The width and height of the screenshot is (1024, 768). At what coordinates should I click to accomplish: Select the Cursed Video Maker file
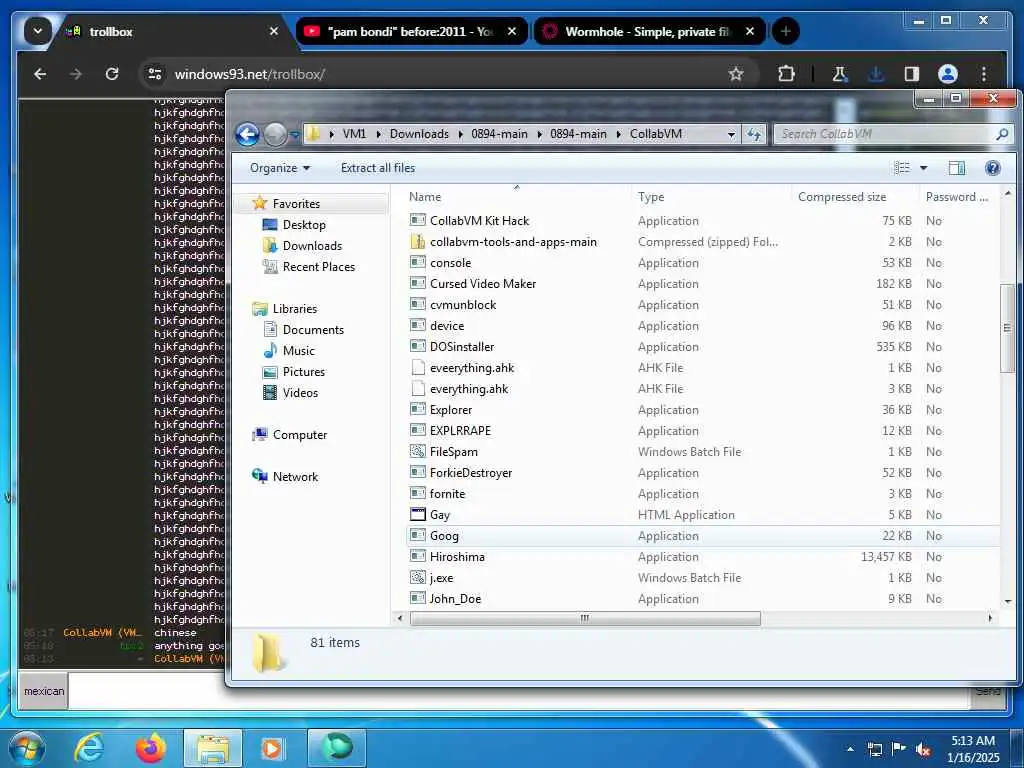click(473, 284)
